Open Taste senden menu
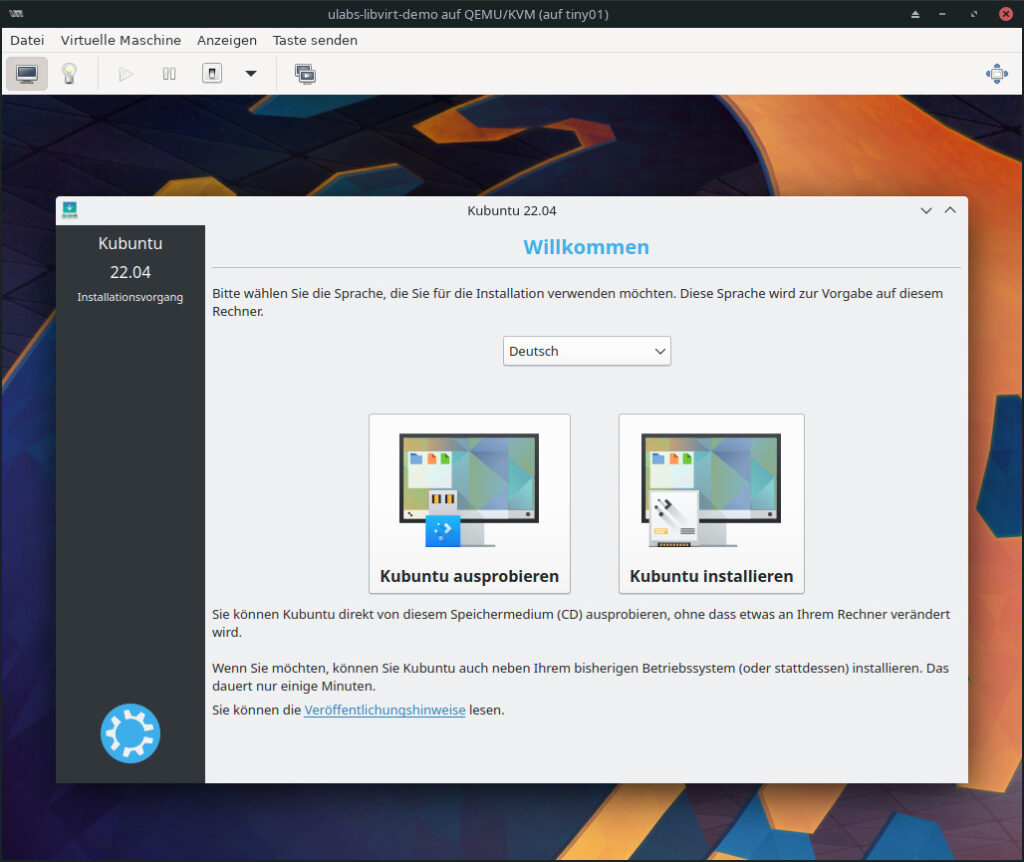Image resolution: width=1024 pixels, height=862 pixels. point(315,40)
